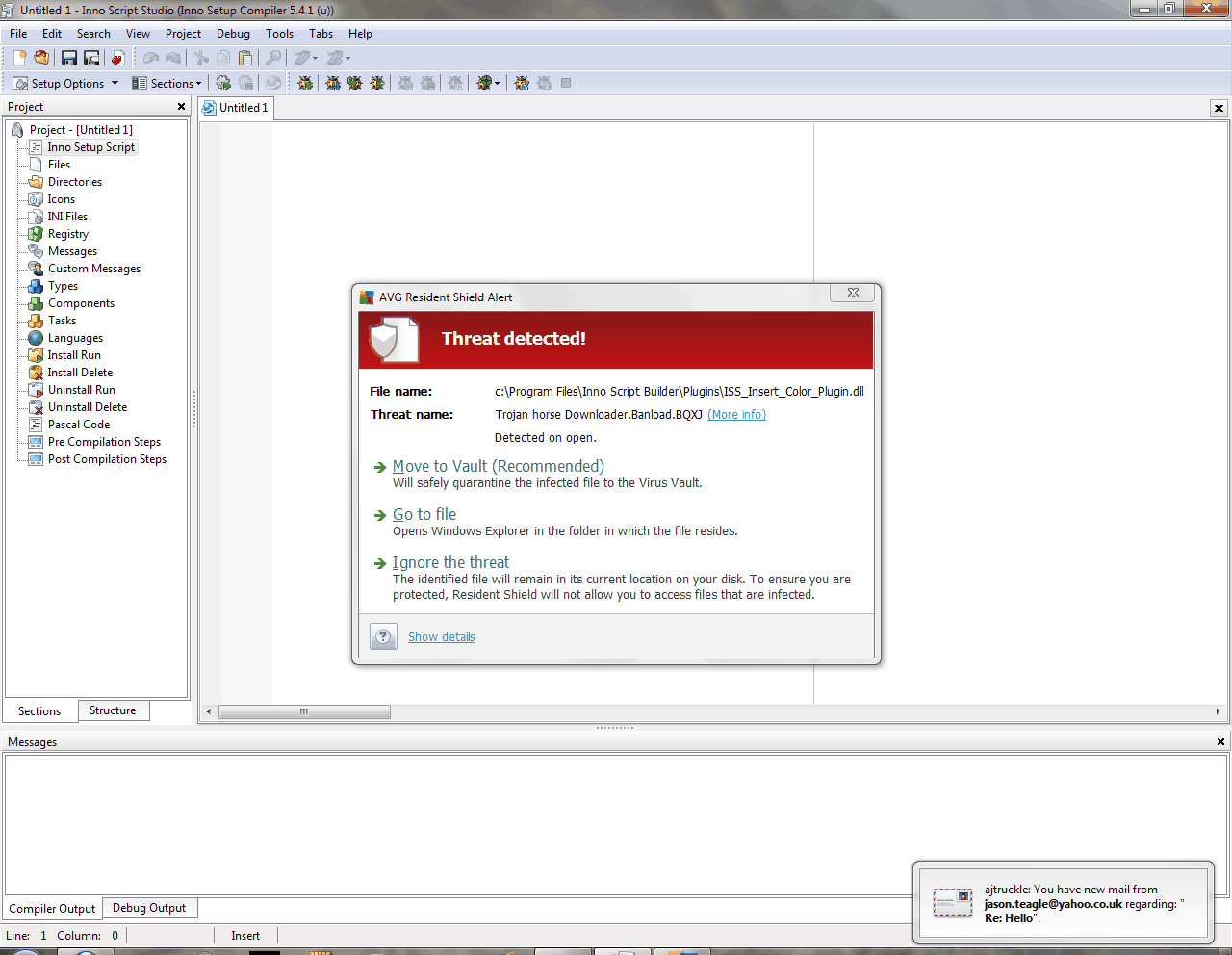Click the Find magnifier toolbar icon
The height and width of the screenshot is (955, 1232).
tap(273, 59)
